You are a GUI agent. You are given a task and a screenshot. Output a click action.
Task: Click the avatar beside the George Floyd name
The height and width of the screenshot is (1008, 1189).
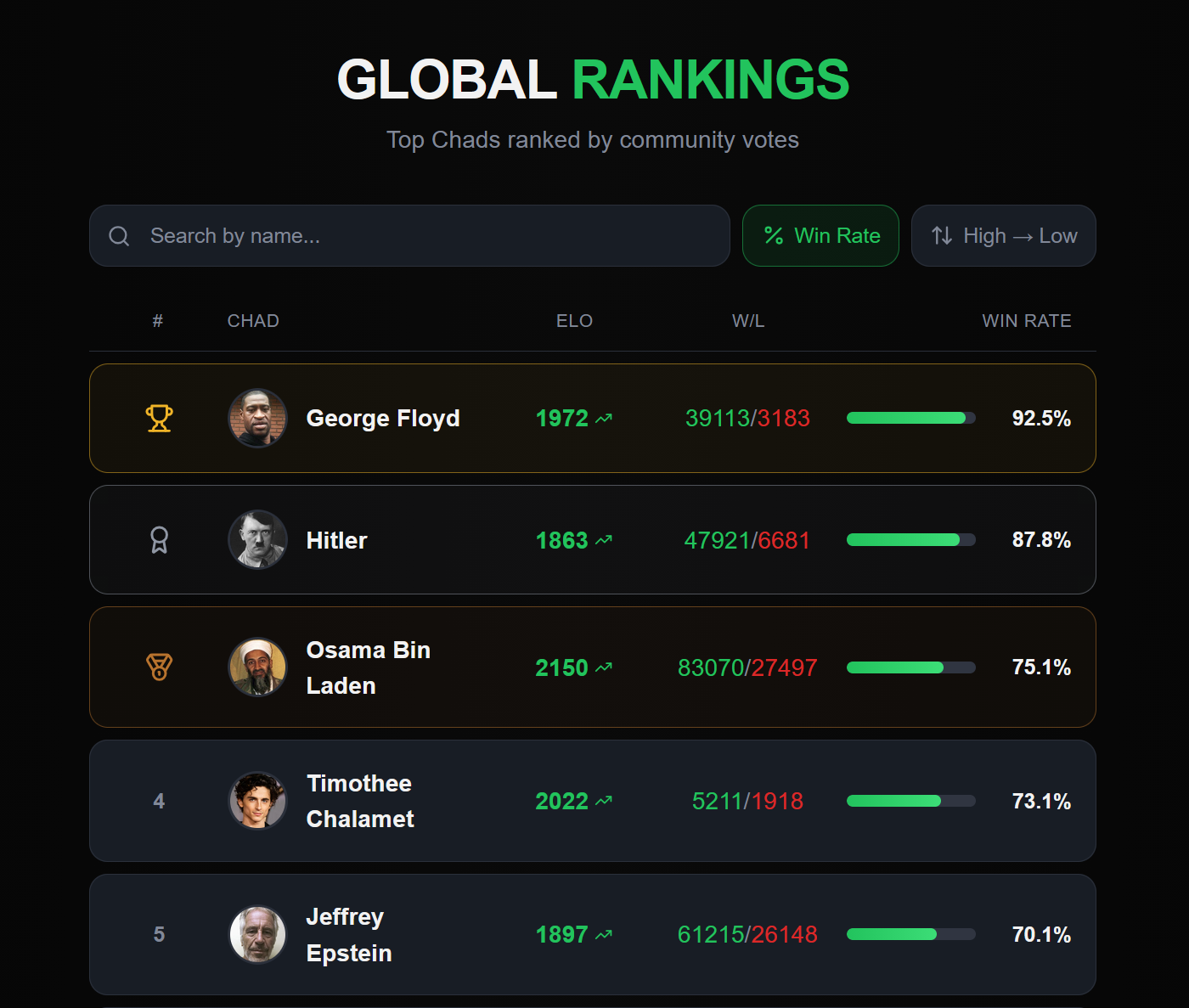[257, 419]
